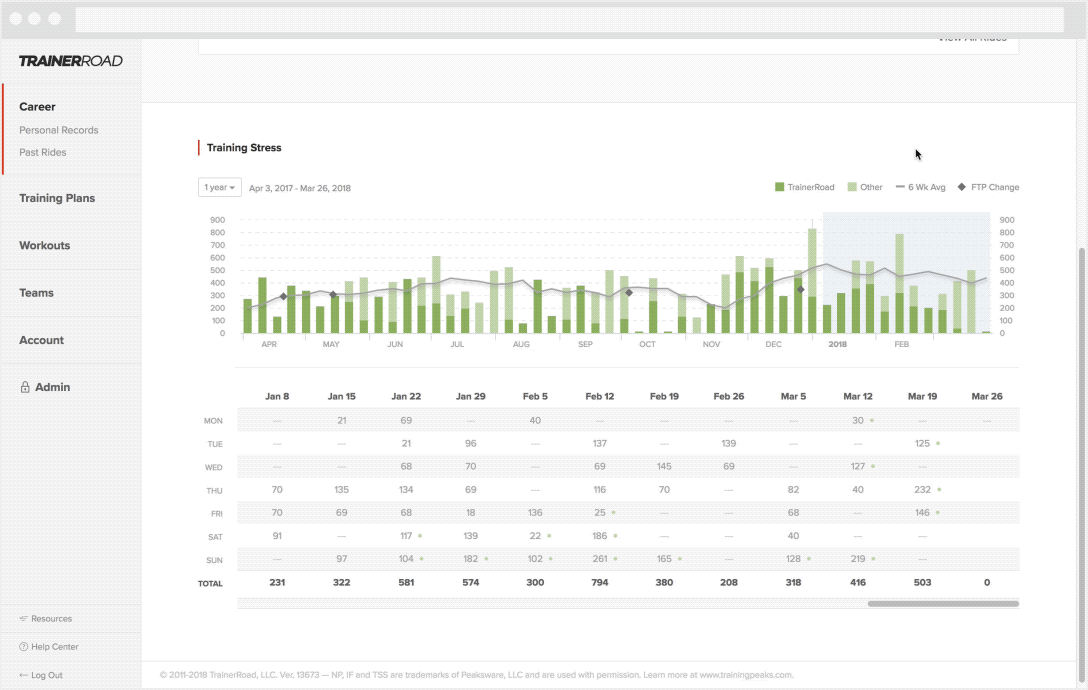Select the Feb 12 week column header

pos(600,396)
